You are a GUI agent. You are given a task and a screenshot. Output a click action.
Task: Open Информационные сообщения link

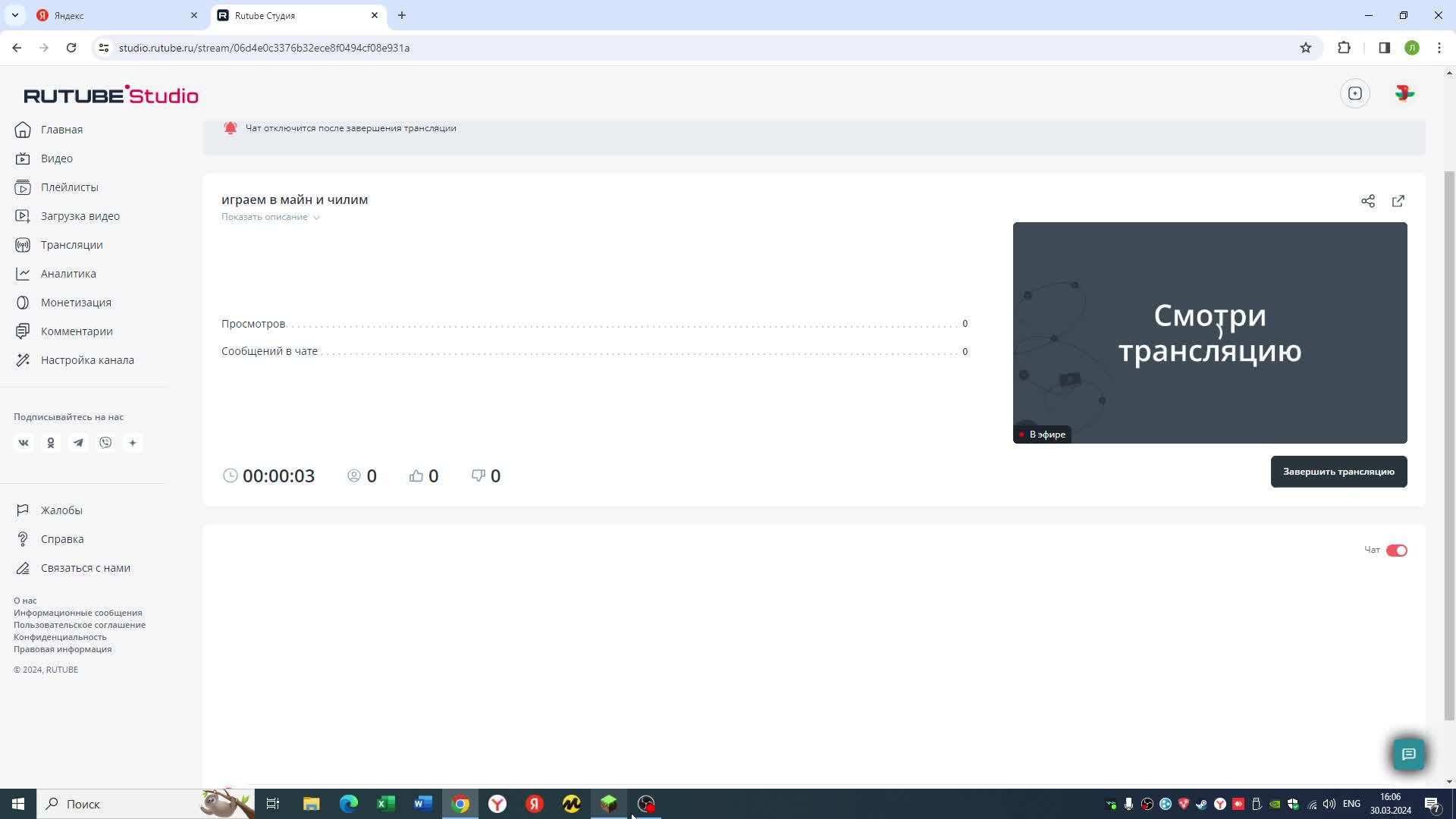tap(77, 613)
